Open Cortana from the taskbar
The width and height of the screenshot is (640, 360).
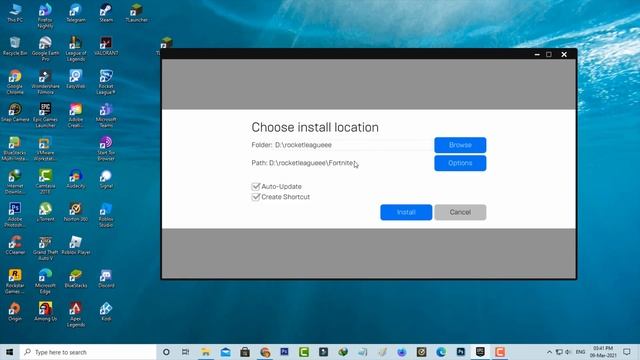coord(166,352)
